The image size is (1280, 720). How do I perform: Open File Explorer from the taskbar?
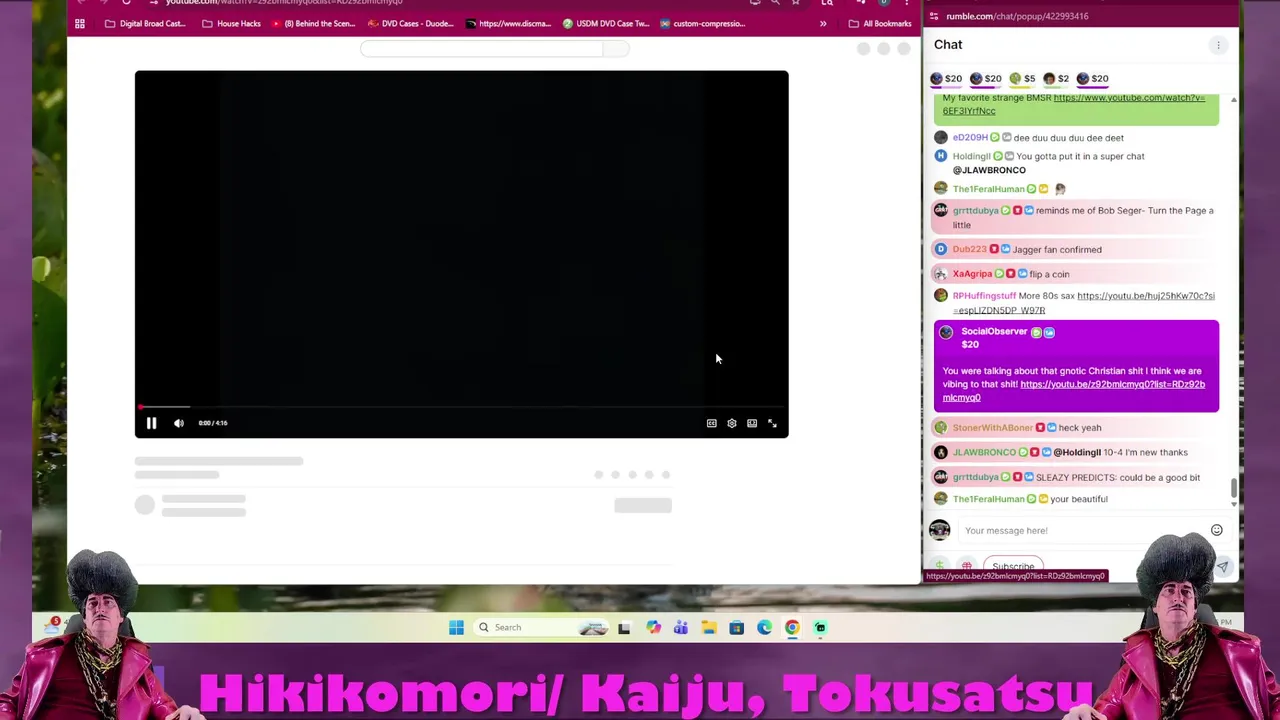[x=709, y=627]
